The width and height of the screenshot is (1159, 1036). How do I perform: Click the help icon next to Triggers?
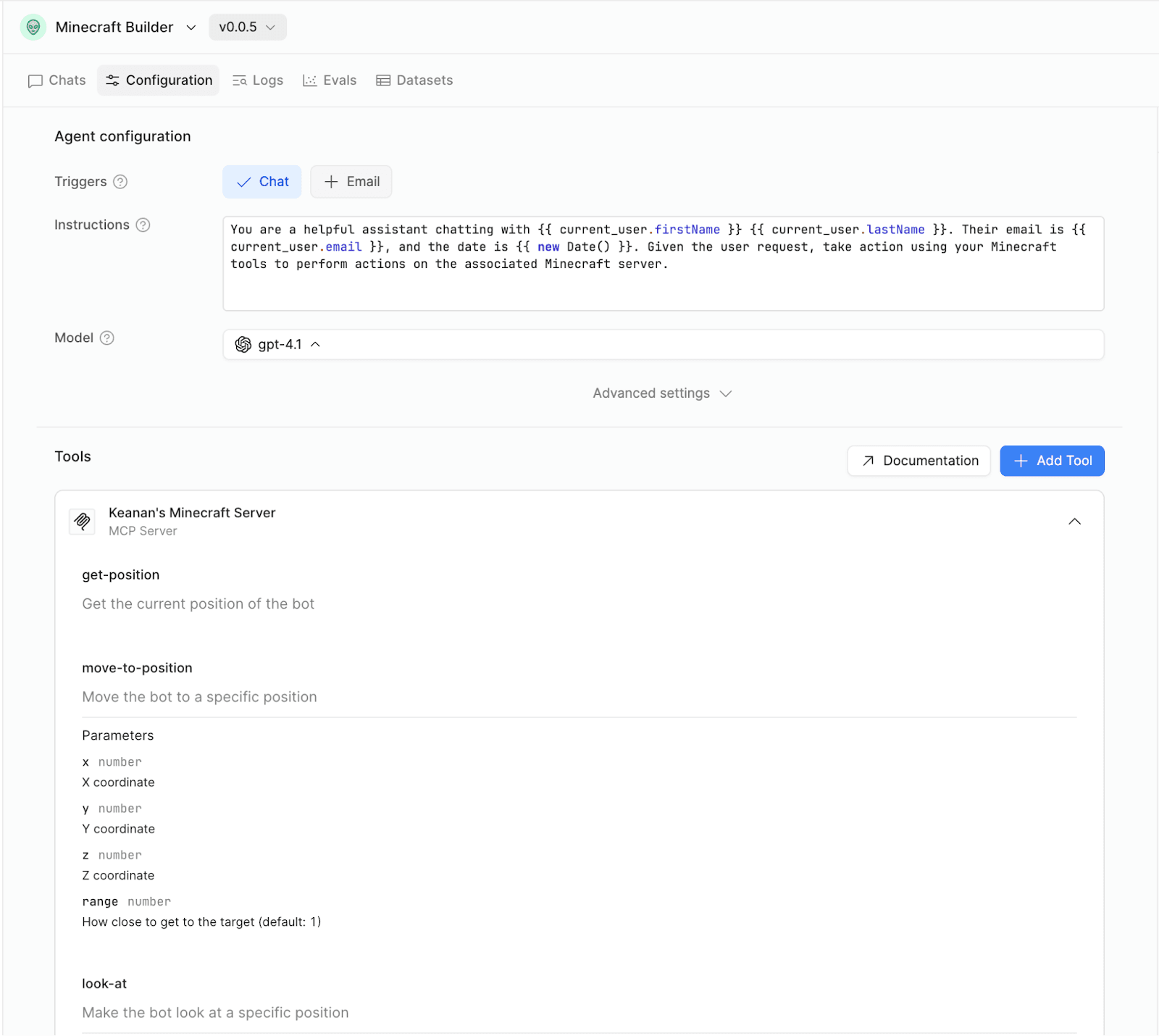(x=121, y=182)
